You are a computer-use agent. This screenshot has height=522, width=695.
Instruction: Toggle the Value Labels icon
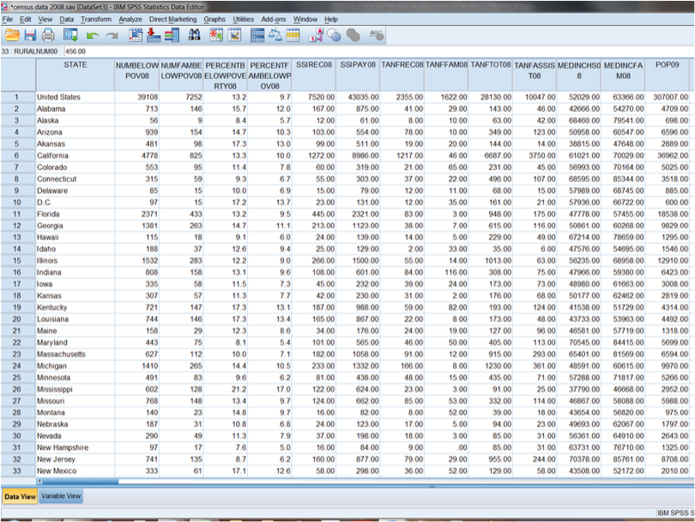tap(316, 35)
